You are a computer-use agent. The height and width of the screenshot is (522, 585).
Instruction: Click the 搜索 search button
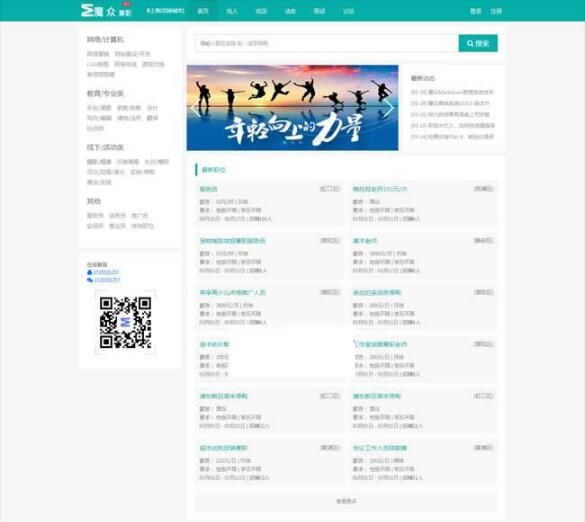coord(478,43)
